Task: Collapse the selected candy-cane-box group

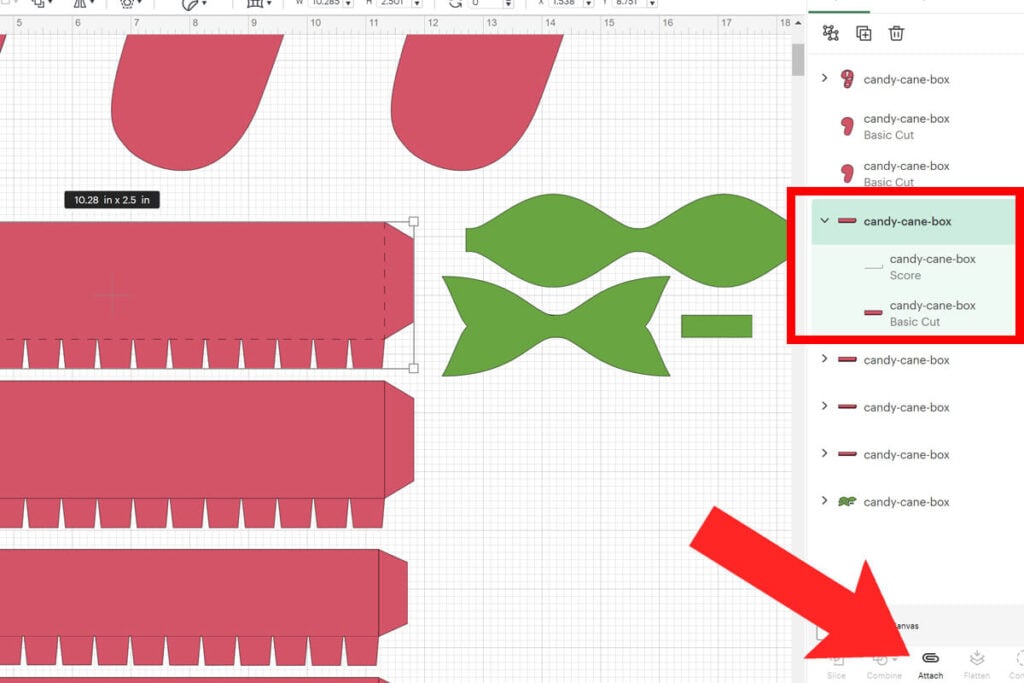Action: [824, 221]
